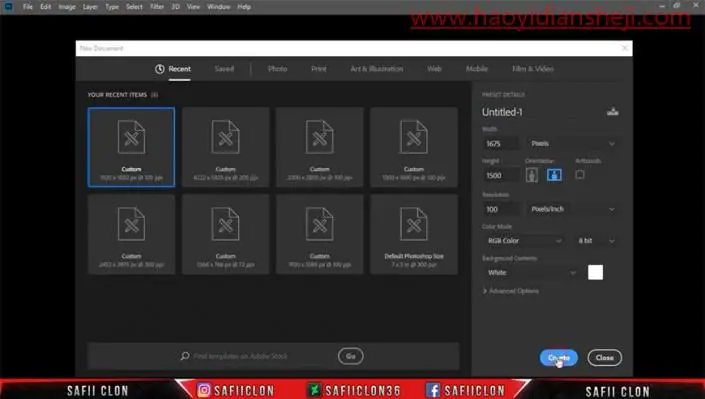Click the magnifier icon in template search
The image size is (705, 399).
tap(185, 356)
